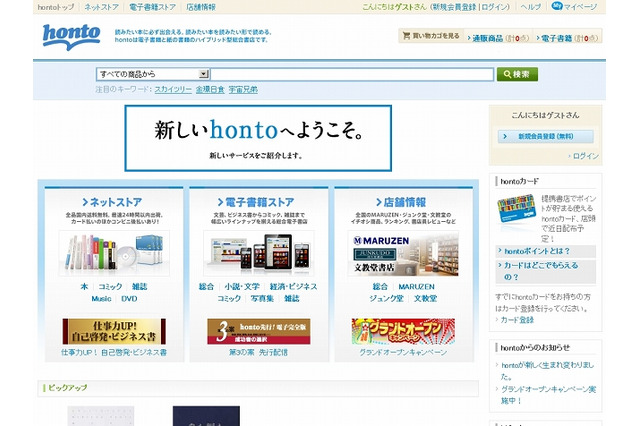Click the honto logo in the header

tap(71, 36)
